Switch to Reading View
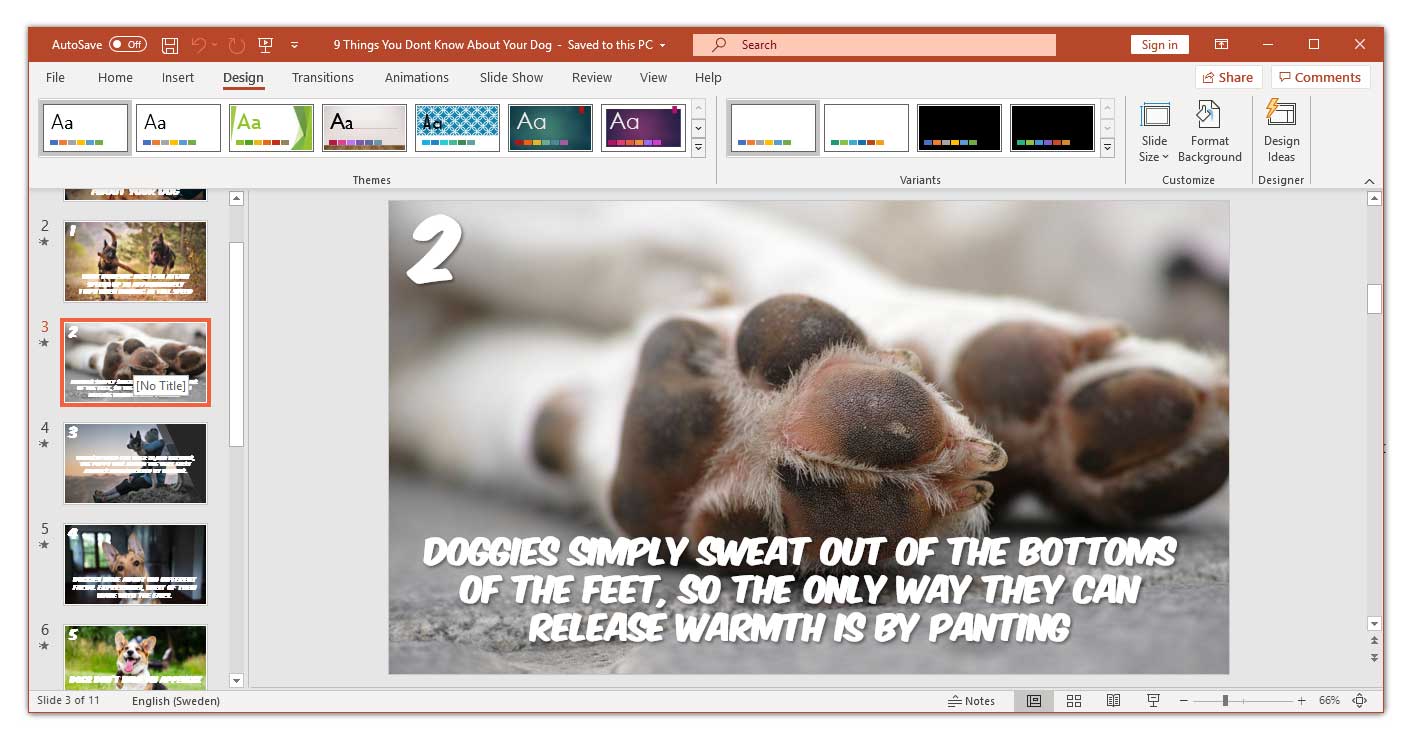Image resolution: width=1413 pixels, height=744 pixels. click(1113, 700)
